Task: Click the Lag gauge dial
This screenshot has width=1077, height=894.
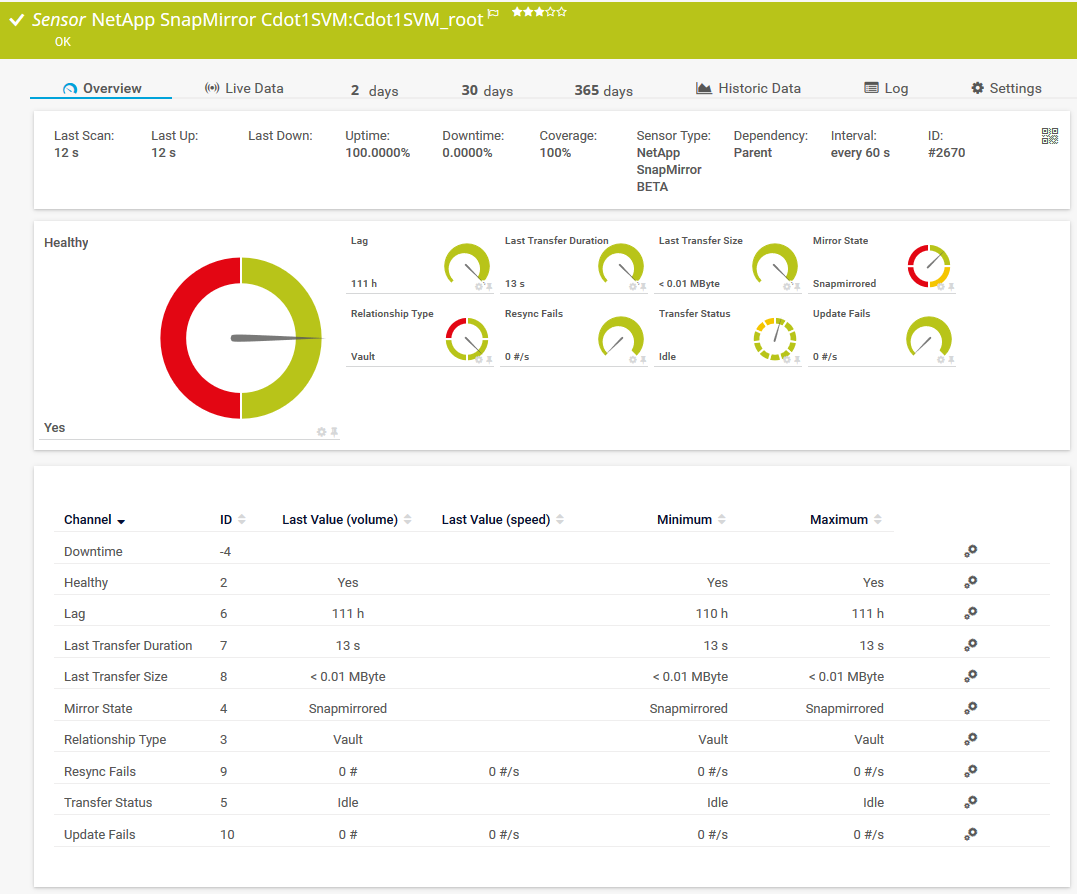Action: [x=467, y=265]
